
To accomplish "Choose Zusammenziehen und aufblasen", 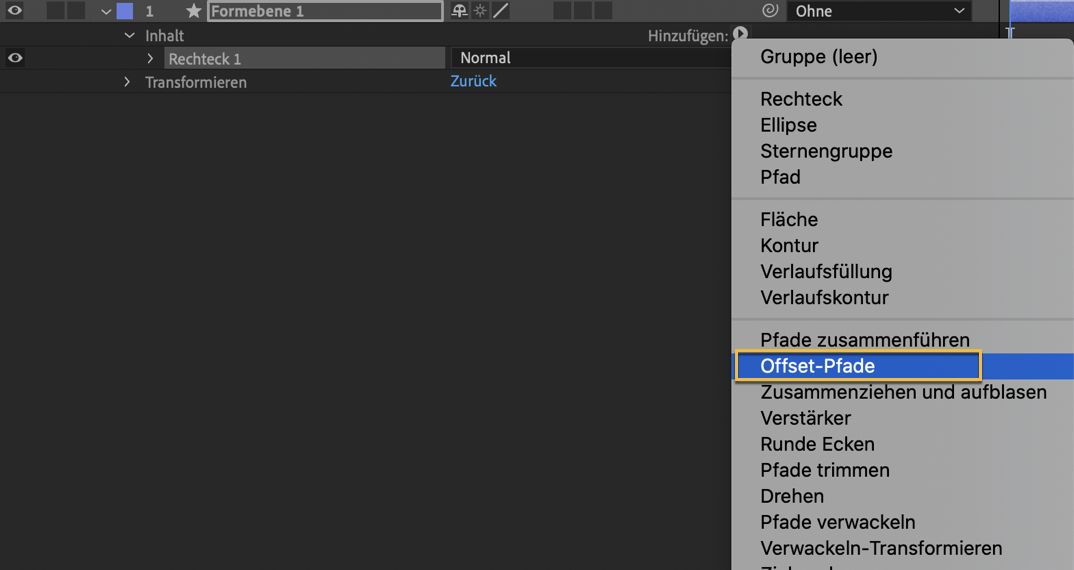I will click(x=903, y=392).
